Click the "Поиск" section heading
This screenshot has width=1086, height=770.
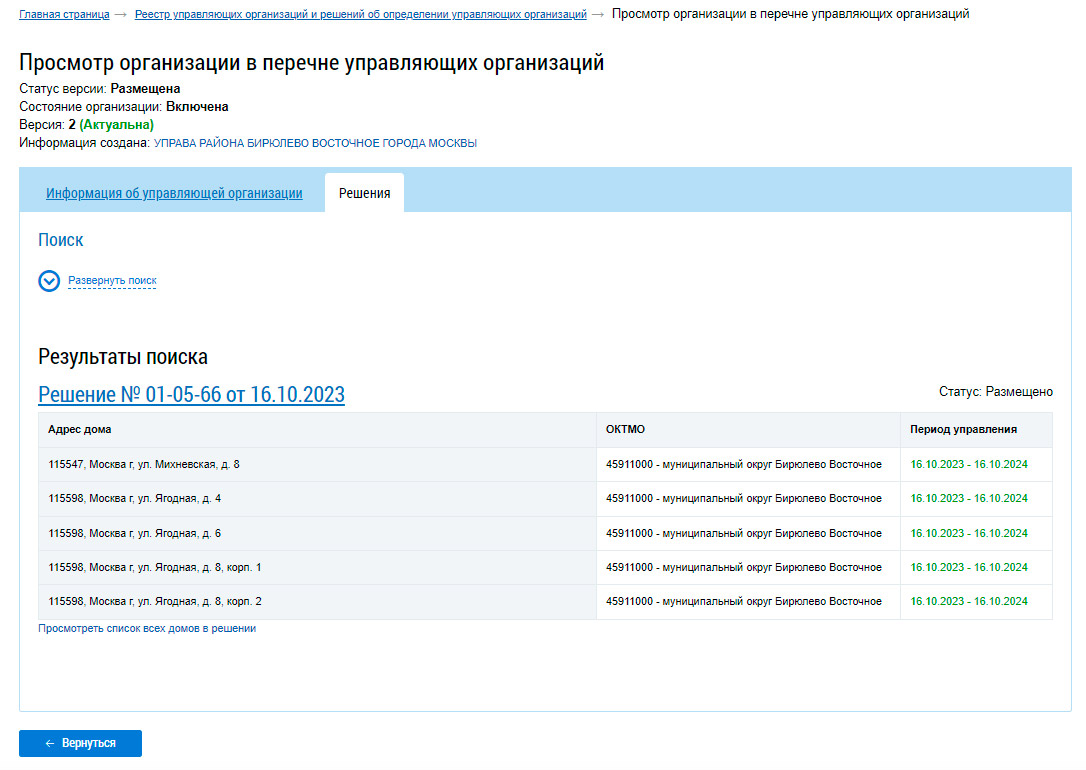pos(61,240)
